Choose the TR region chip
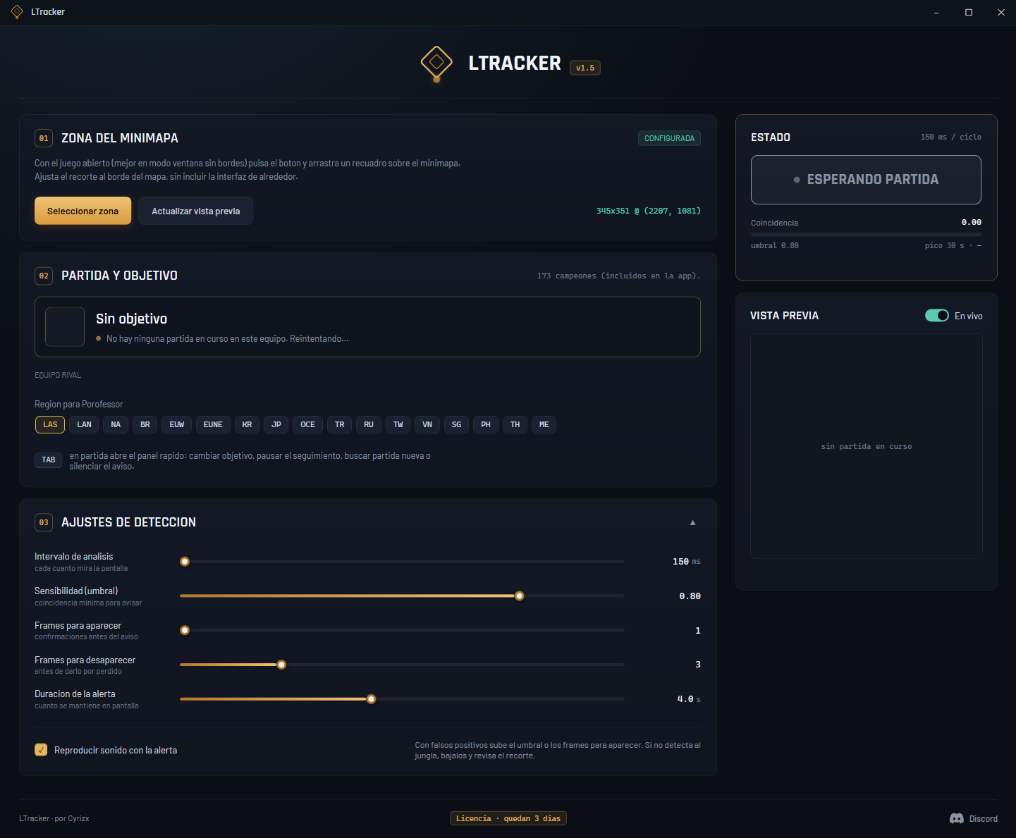 point(340,425)
